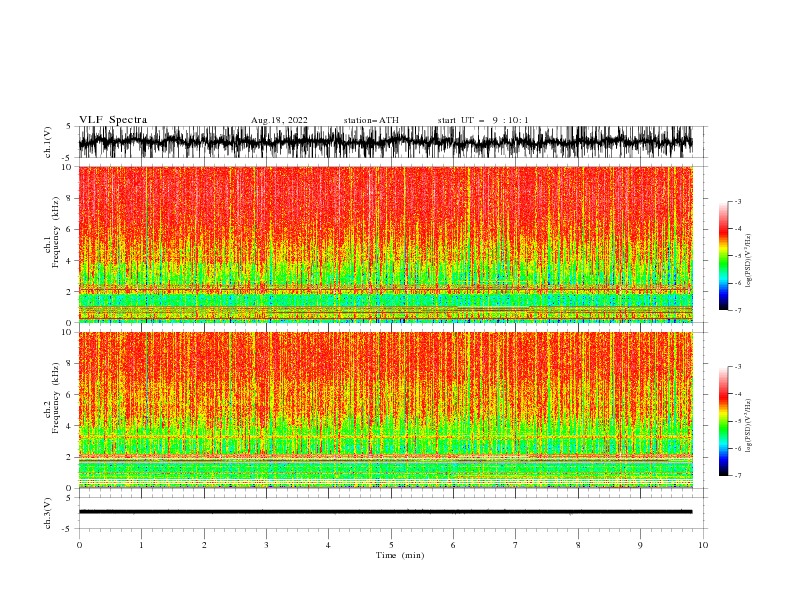
Task: Click the date text "Aug.18, 2022"
Action: [x=279, y=120]
